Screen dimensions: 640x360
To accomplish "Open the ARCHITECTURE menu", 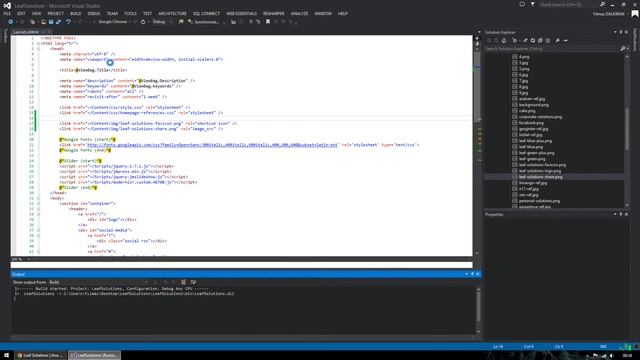I will [172, 13].
